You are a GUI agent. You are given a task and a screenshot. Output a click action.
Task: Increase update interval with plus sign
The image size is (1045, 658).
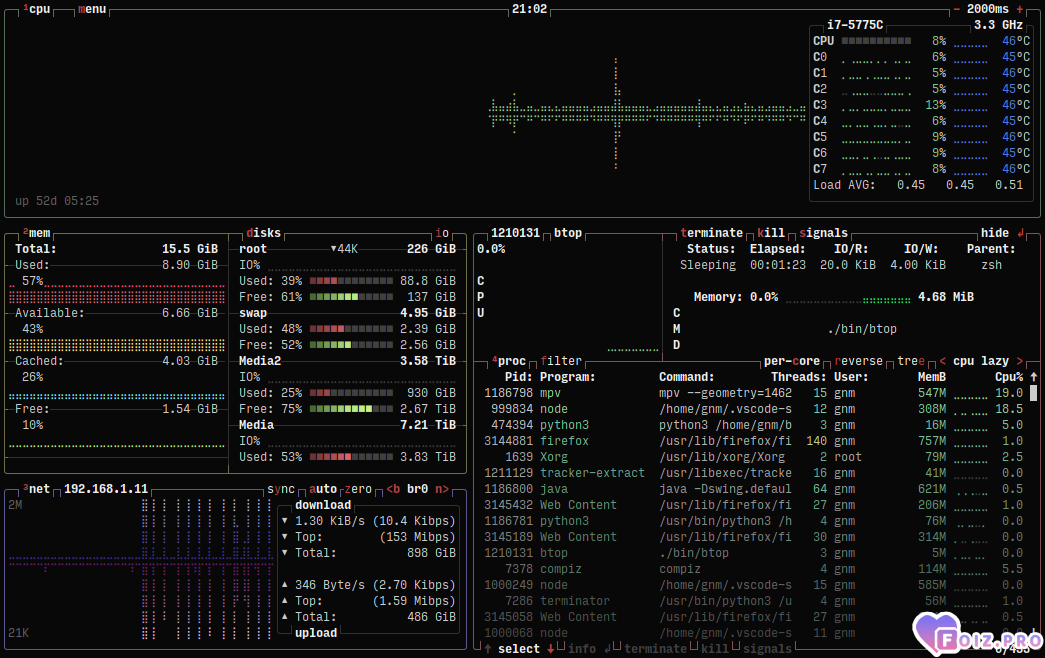pyautogui.click(x=1020, y=9)
